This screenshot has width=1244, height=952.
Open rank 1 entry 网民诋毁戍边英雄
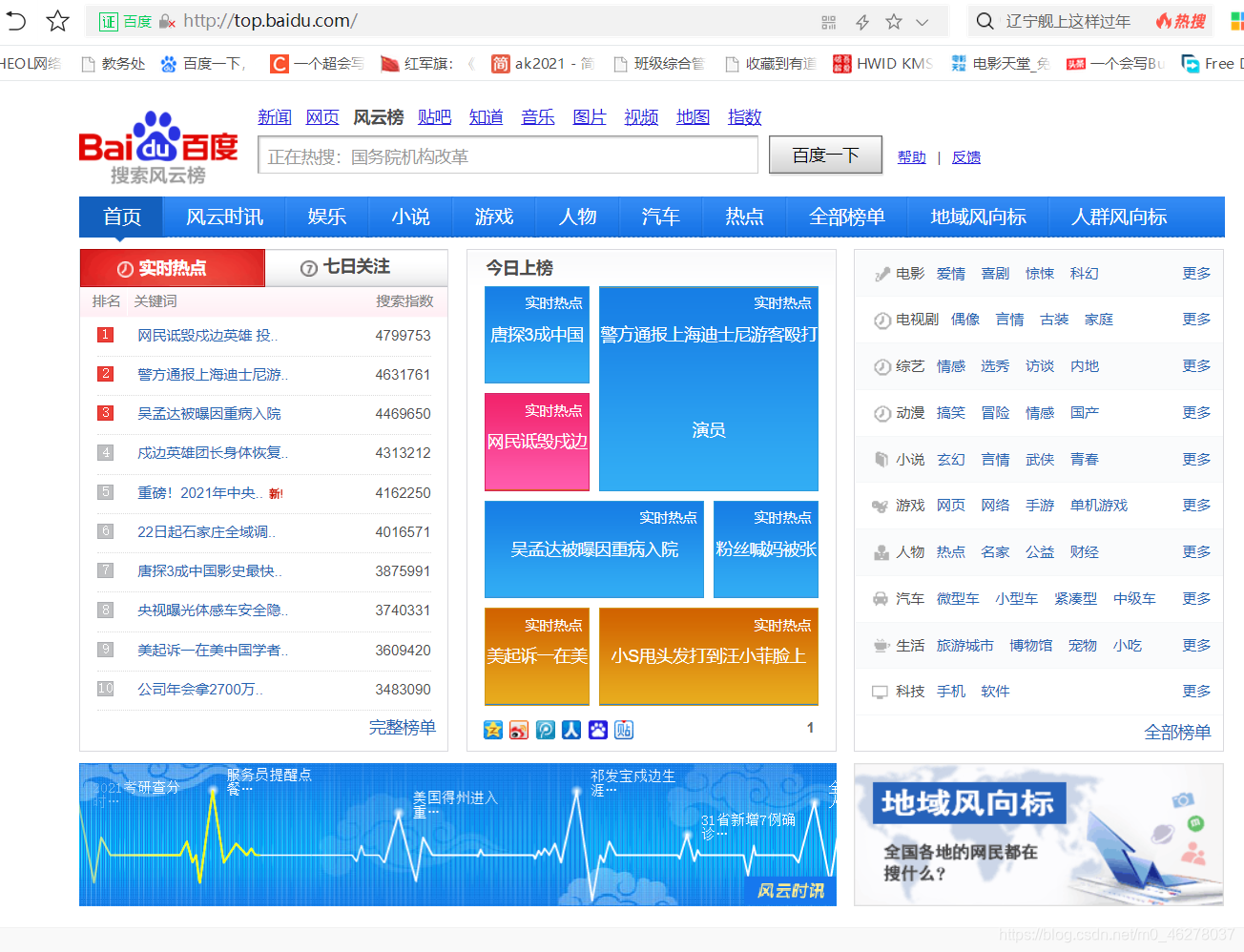coord(207,335)
